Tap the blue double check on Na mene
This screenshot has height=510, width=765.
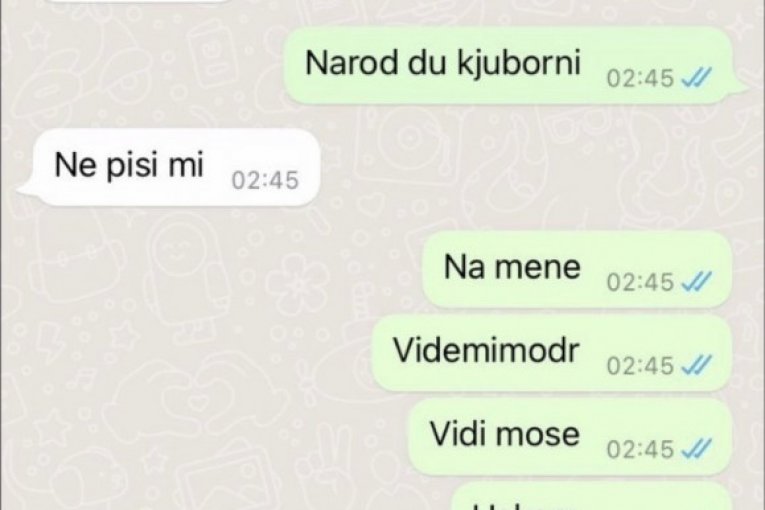[697, 282]
